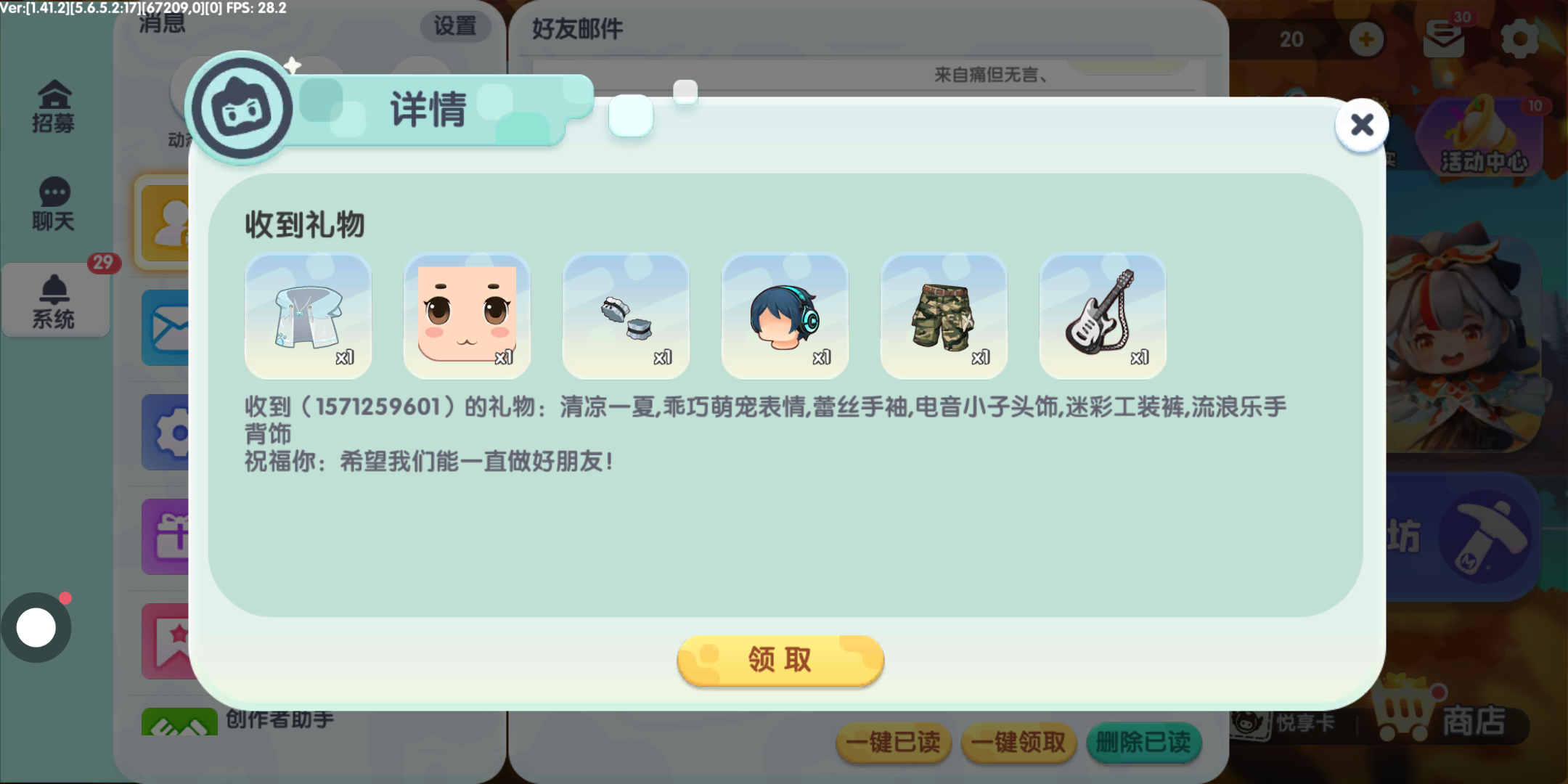Add currency with the plus icon
Viewport: 1568px width, 784px height.
tap(1366, 39)
